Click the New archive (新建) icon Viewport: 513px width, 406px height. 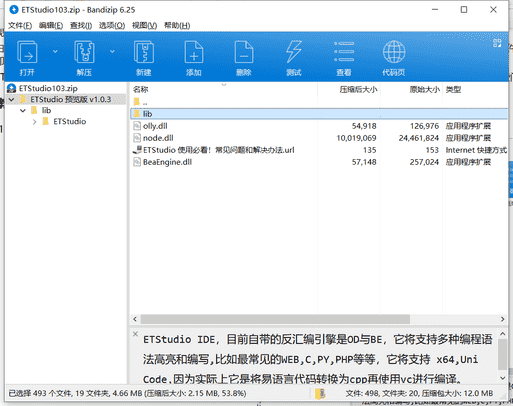(x=144, y=52)
